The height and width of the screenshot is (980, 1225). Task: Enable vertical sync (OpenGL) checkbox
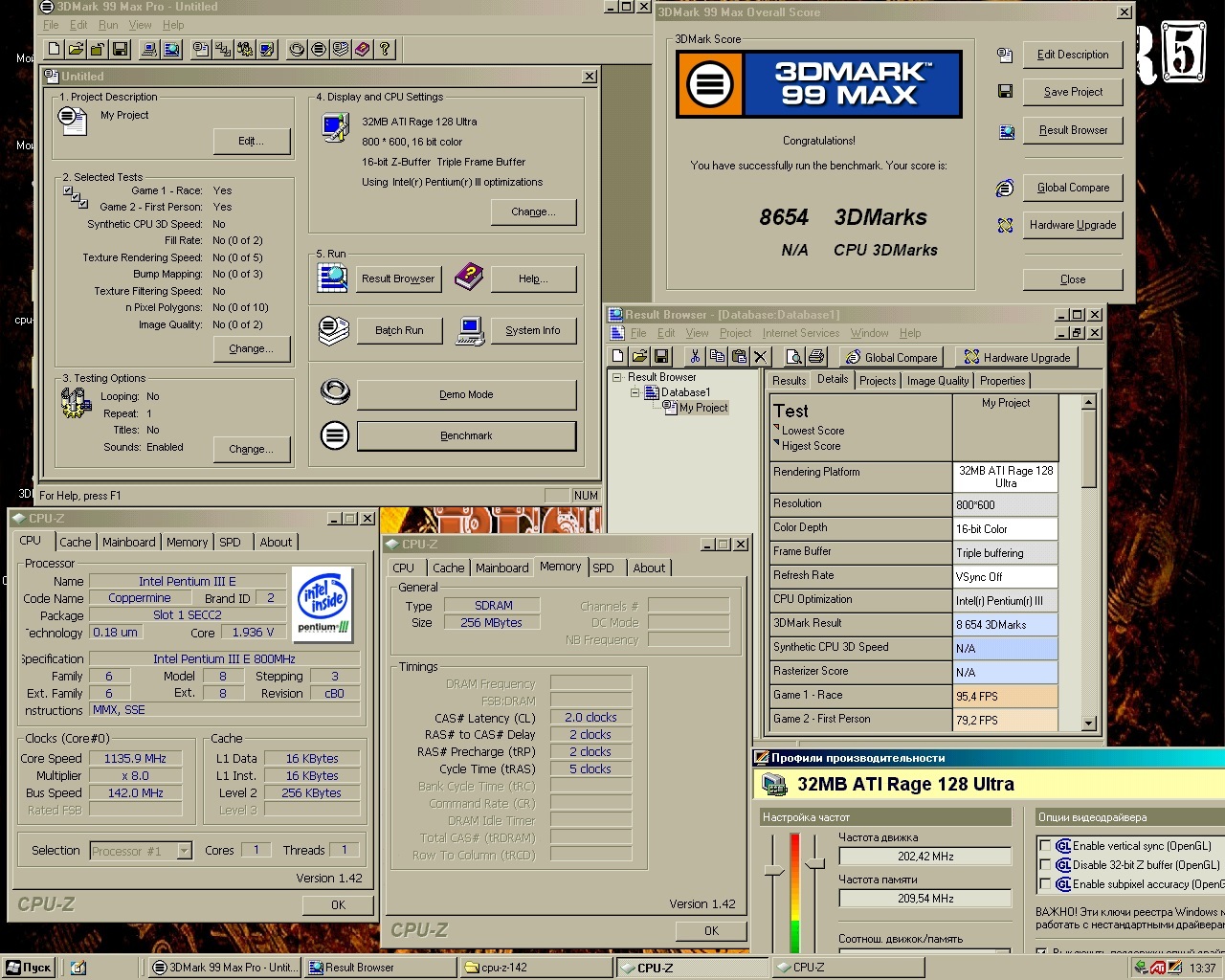click(1045, 846)
